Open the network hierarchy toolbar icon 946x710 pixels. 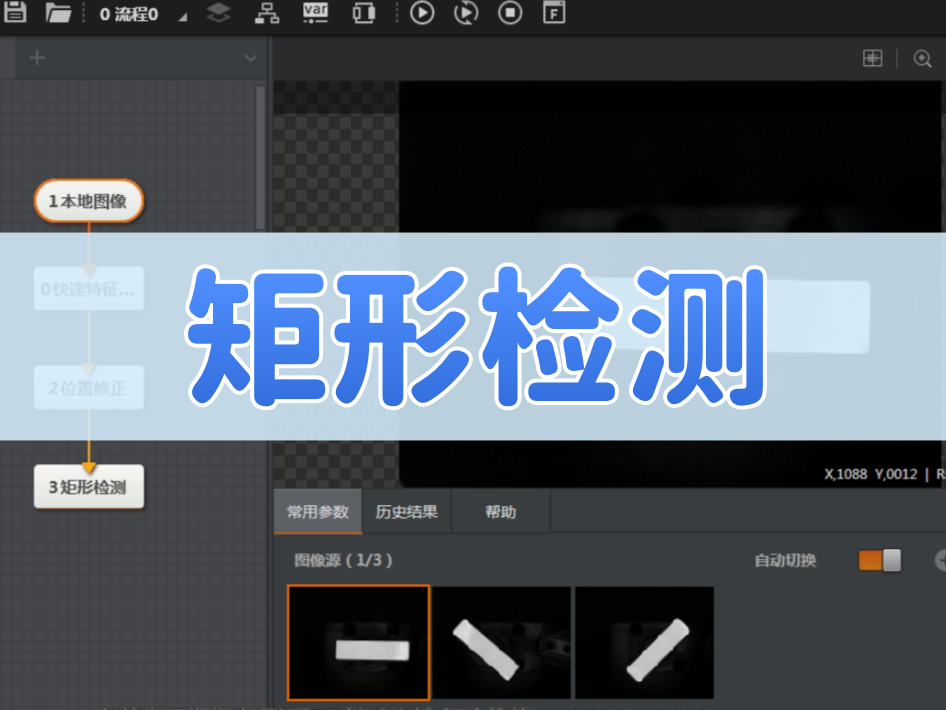point(267,13)
